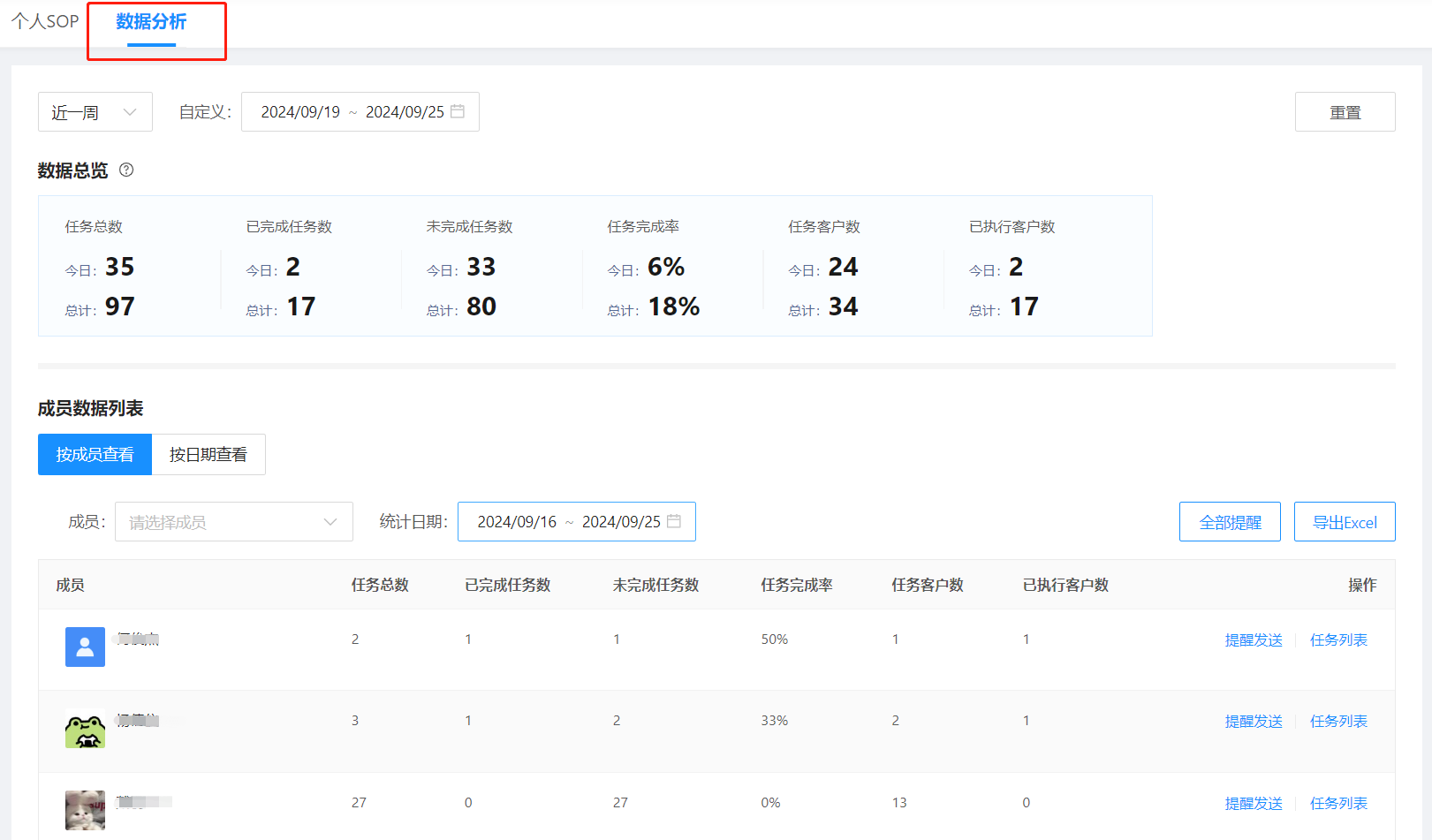Click the 全部提醒 button
1432x840 pixels.
pyautogui.click(x=1230, y=522)
